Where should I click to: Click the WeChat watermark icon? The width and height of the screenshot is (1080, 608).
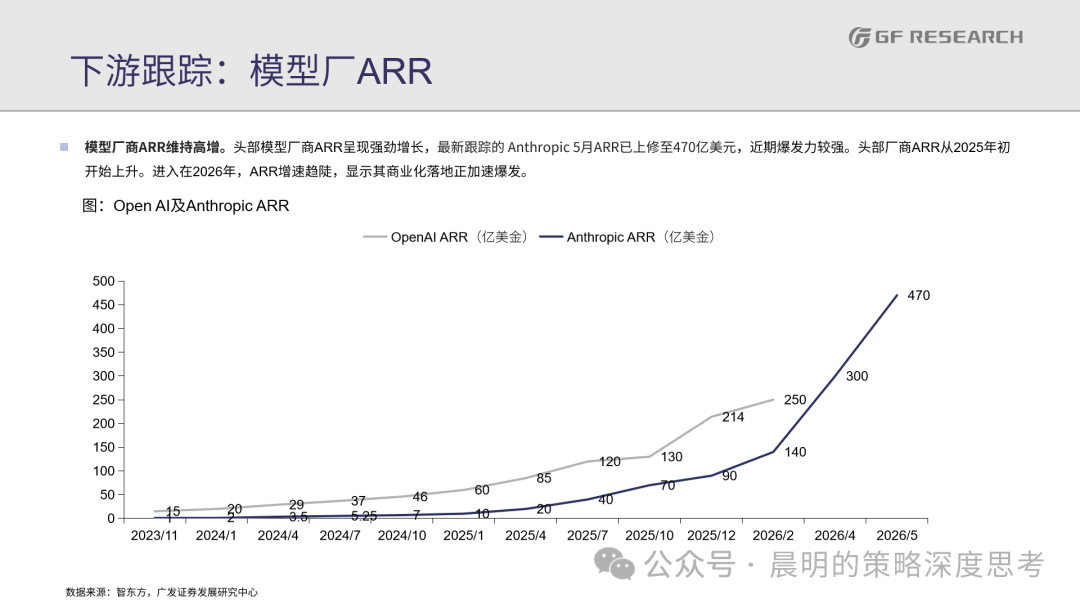point(614,564)
